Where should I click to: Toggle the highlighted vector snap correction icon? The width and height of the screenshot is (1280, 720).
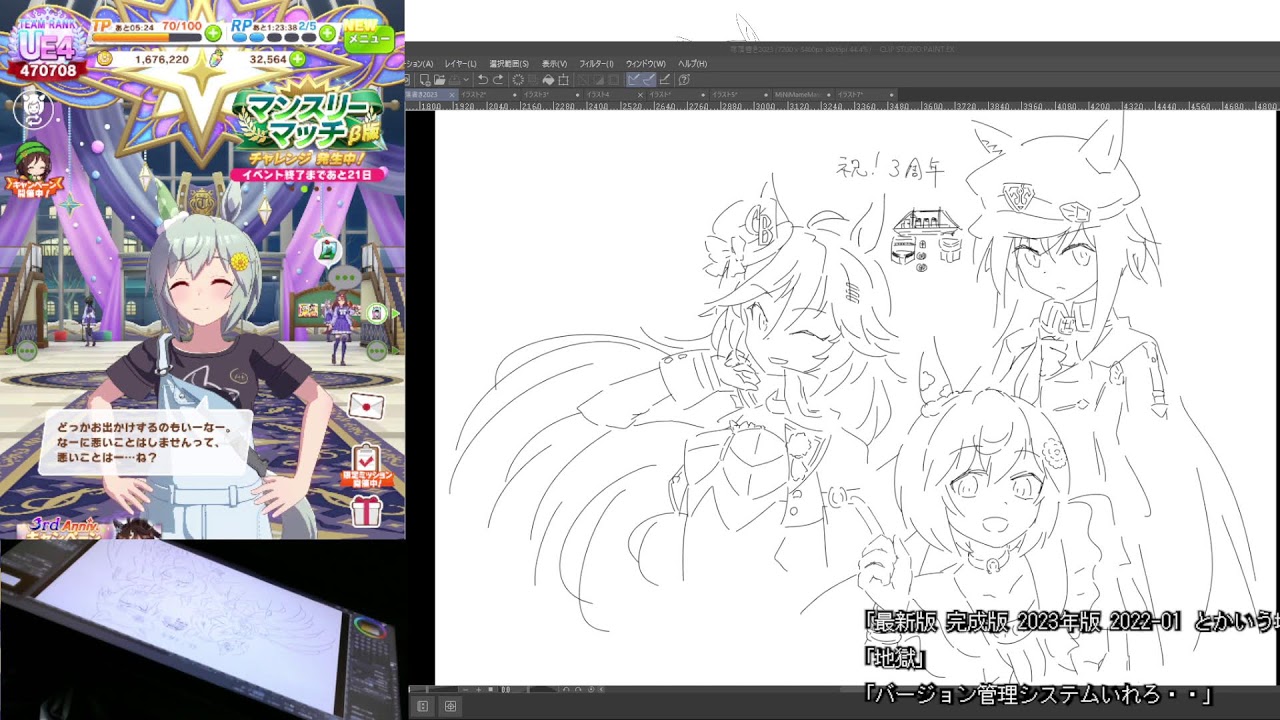[x=631, y=80]
